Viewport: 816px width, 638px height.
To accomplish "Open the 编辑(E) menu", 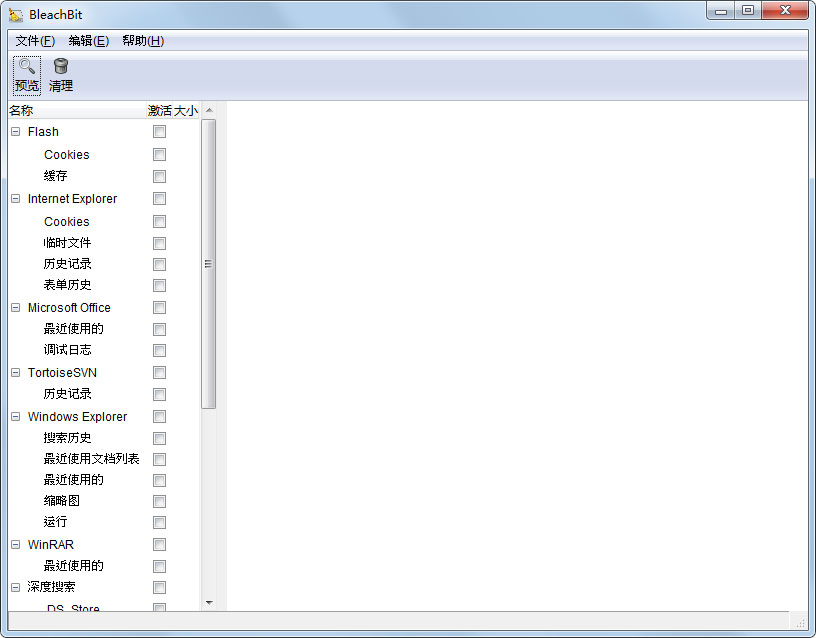I will click(88, 41).
